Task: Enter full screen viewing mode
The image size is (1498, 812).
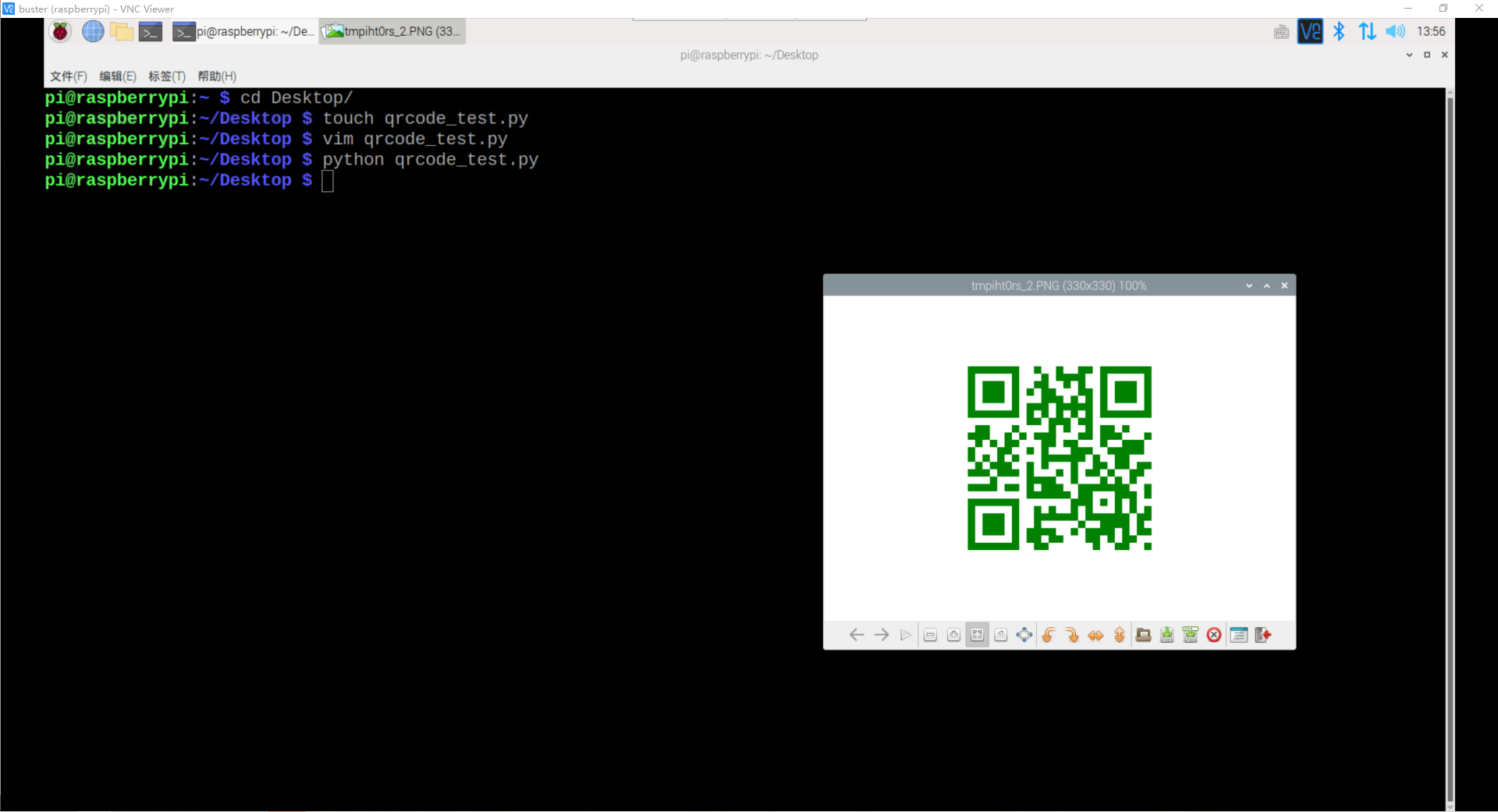Action: [1024, 635]
